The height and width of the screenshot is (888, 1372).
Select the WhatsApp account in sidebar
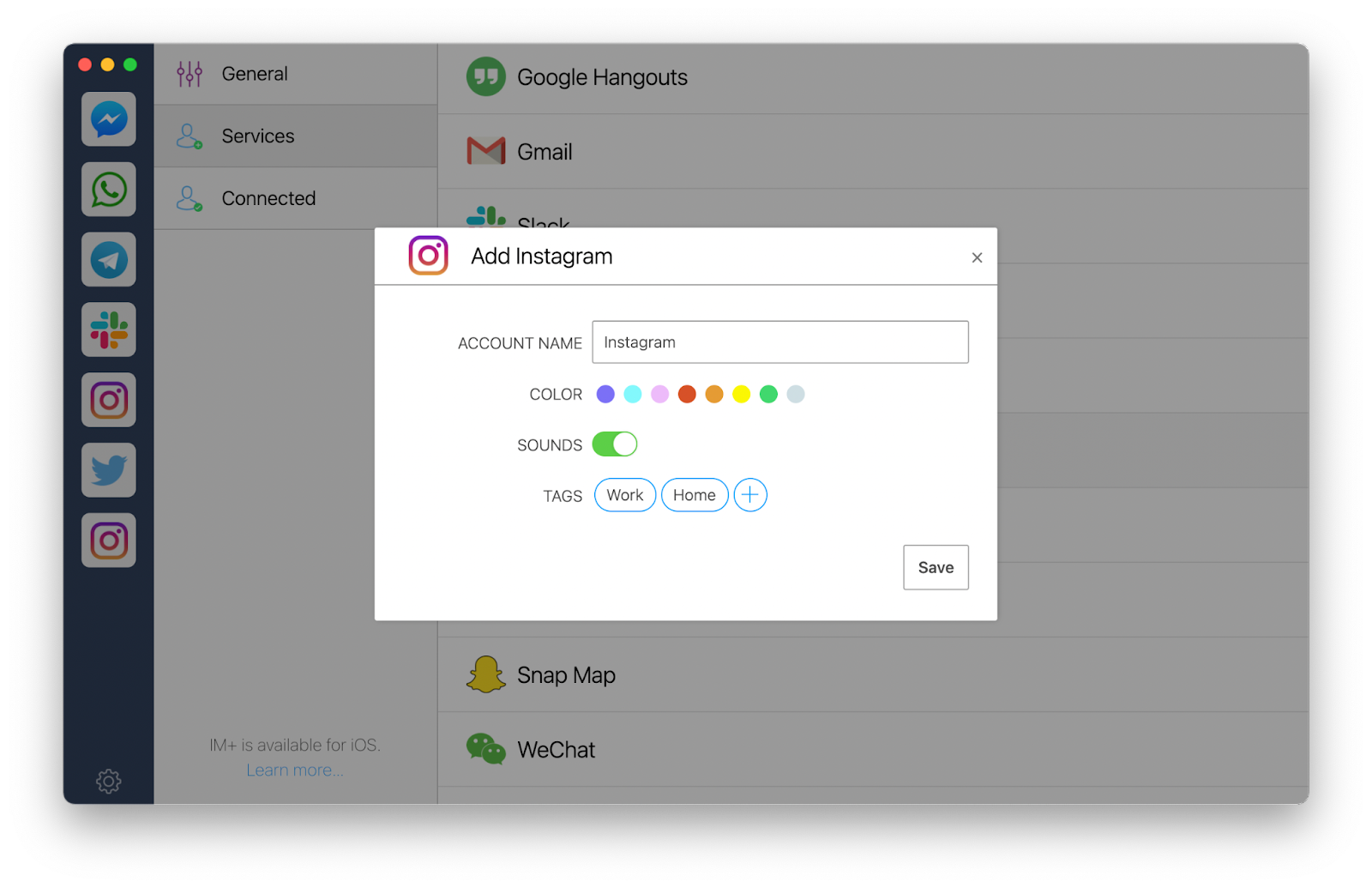[108, 190]
